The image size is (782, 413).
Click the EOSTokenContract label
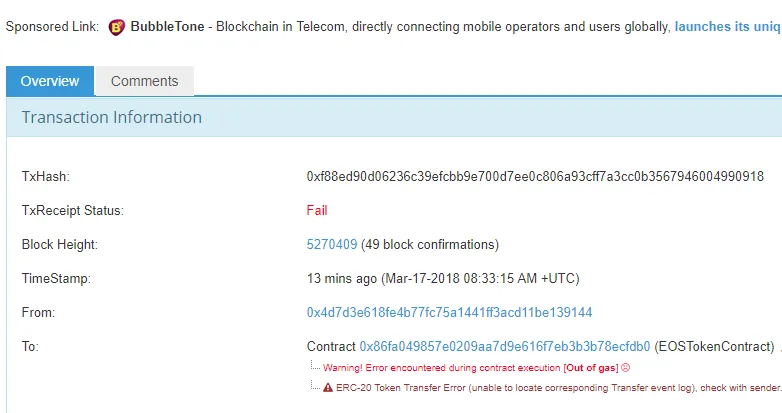pyautogui.click(x=714, y=346)
